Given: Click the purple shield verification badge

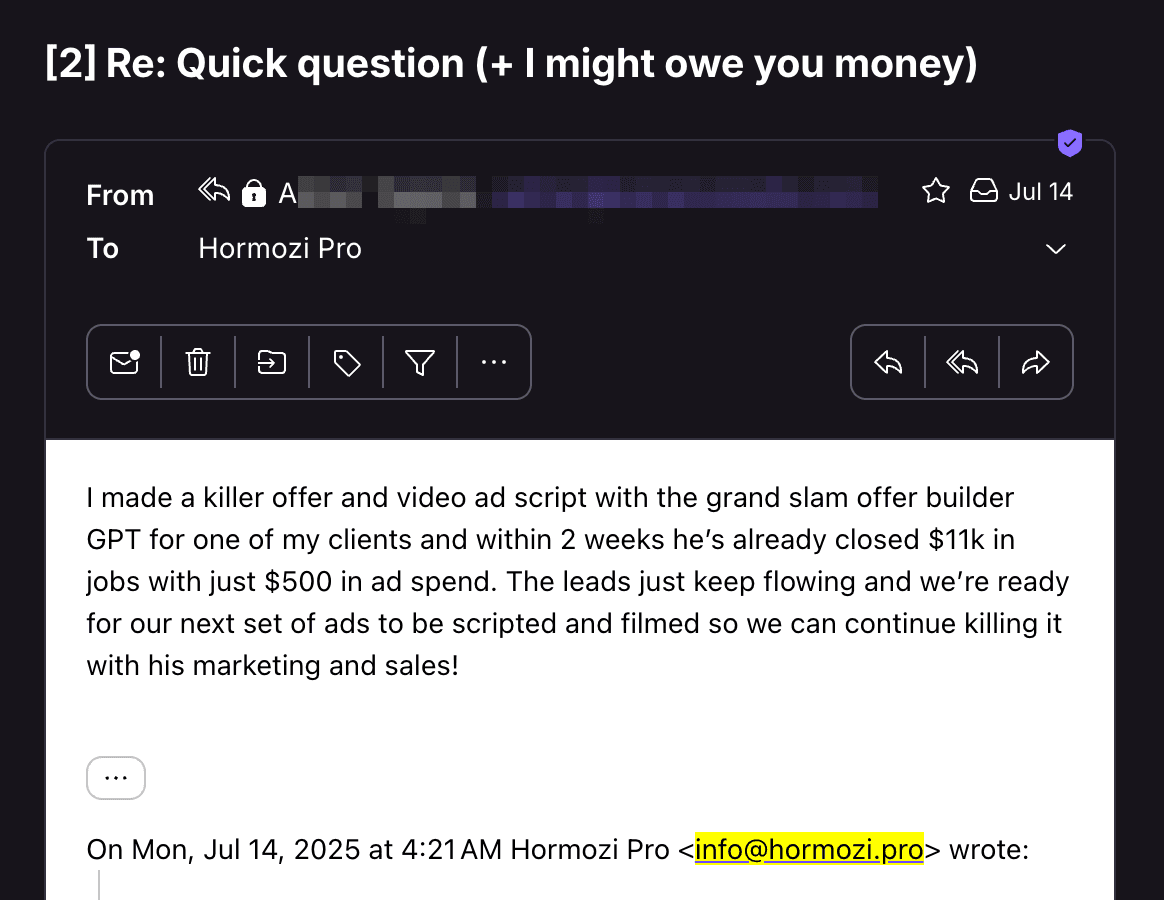Looking at the screenshot, I should (x=1070, y=144).
